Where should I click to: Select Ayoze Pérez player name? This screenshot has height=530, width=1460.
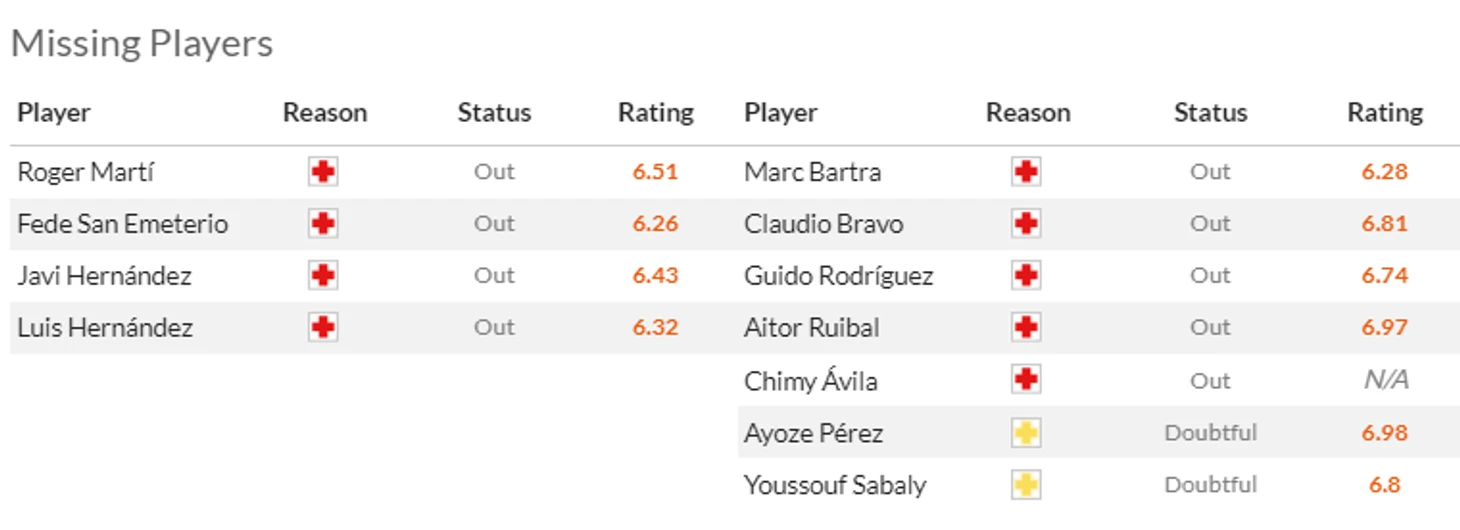point(813,433)
